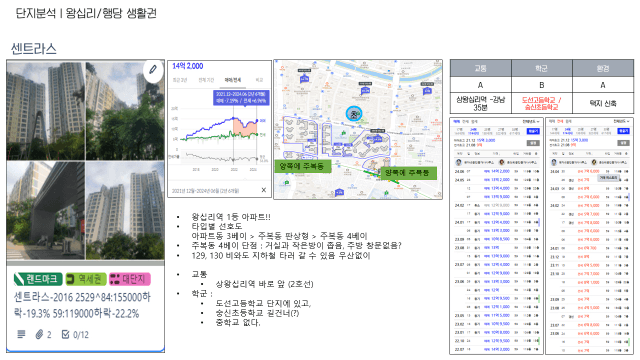This screenshot has height=360, width=640.
Task: Click the blue tooltip box on the price chart
Action: [x=241, y=98]
